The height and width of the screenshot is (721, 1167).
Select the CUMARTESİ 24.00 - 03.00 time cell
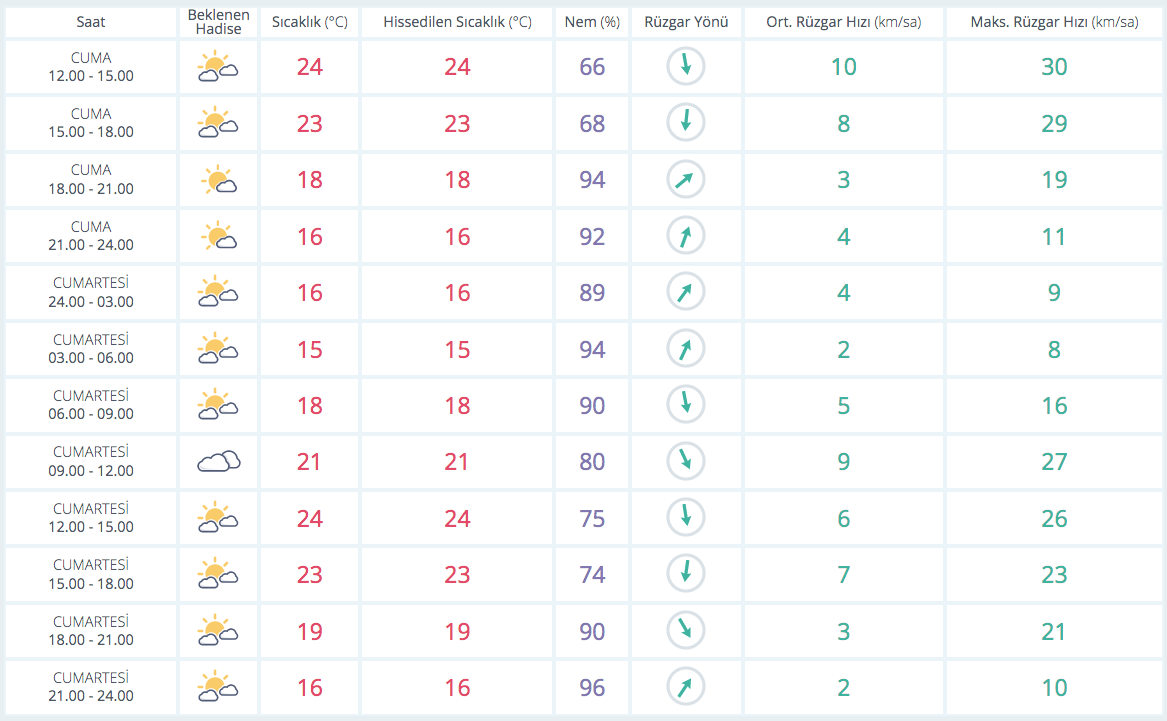[91, 292]
